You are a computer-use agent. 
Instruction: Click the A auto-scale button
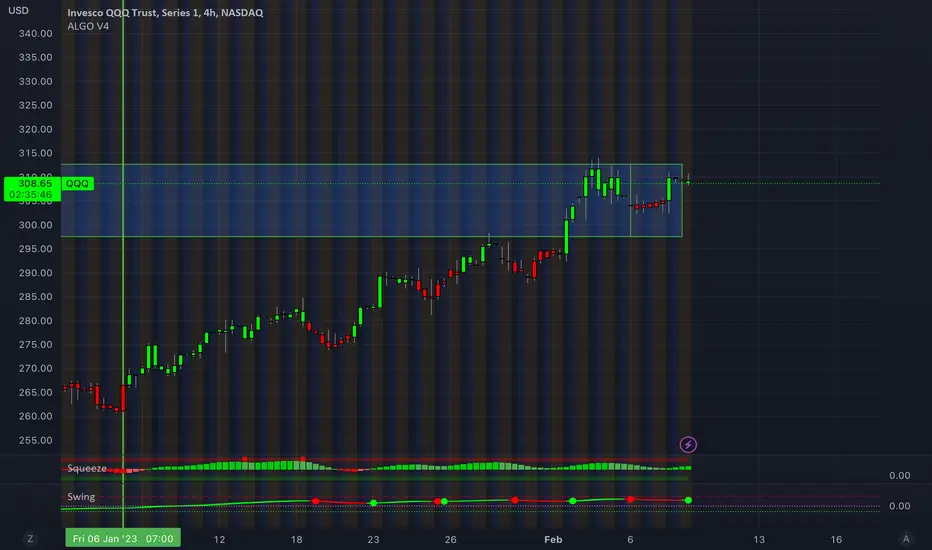click(906, 539)
